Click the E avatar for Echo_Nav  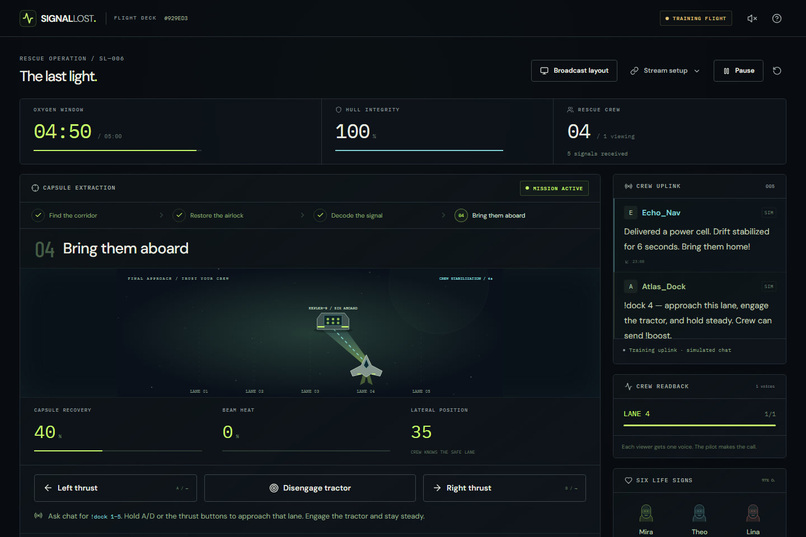[631, 213]
